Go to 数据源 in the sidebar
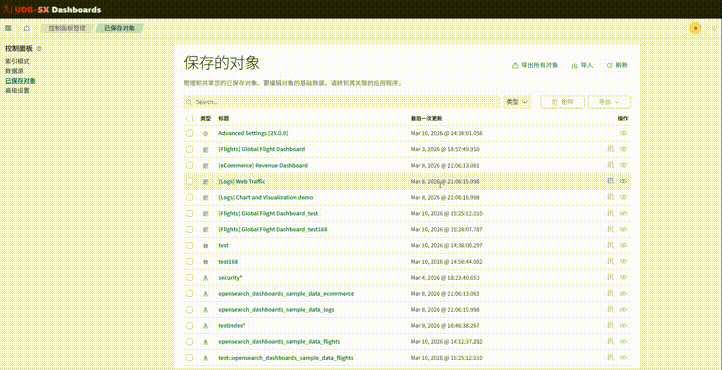The height and width of the screenshot is (370, 722). (x=14, y=71)
